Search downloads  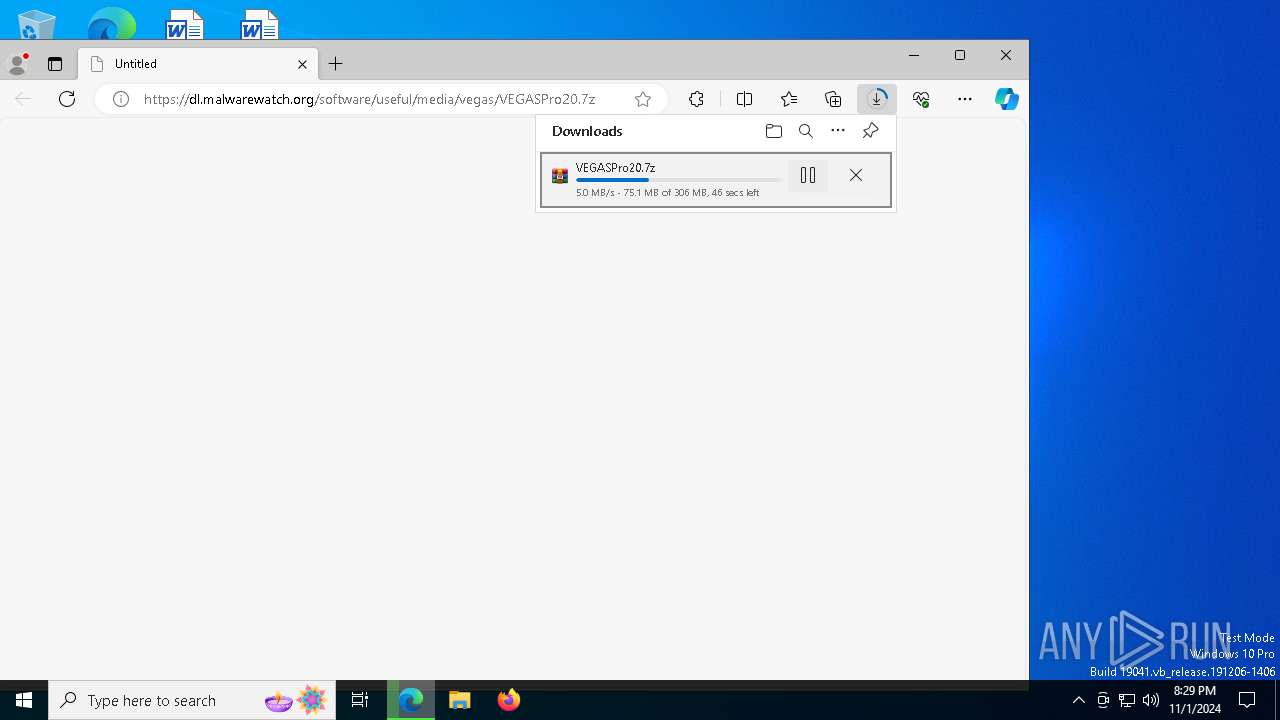806,131
